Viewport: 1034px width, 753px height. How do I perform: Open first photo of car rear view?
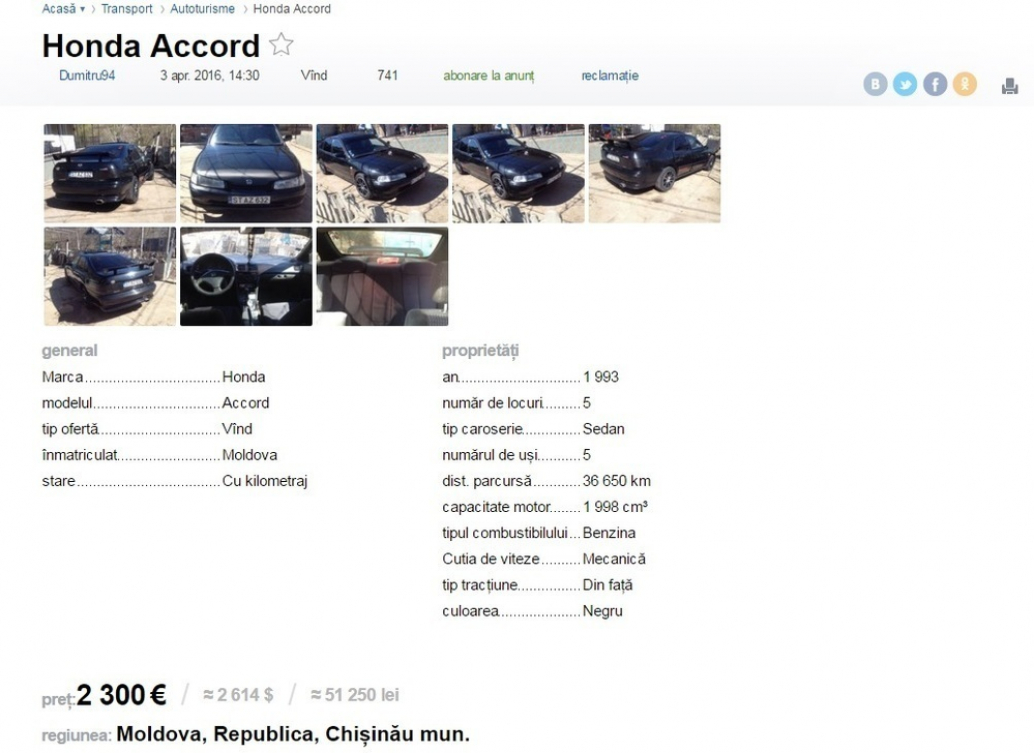tap(110, 173)
